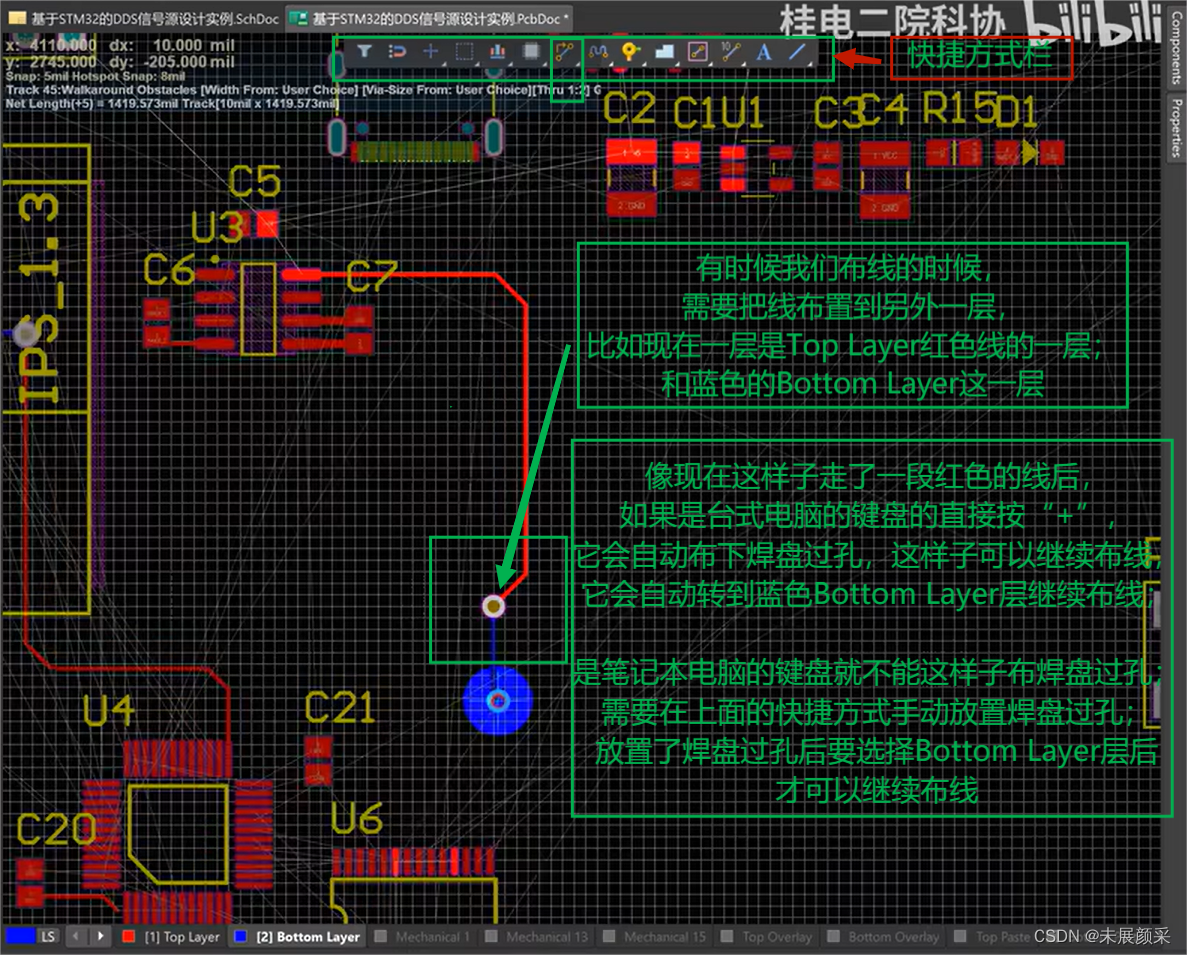This screenshot has height=955, width=1187.
Task: Open the selection filter tool
Action: [364, 51]
